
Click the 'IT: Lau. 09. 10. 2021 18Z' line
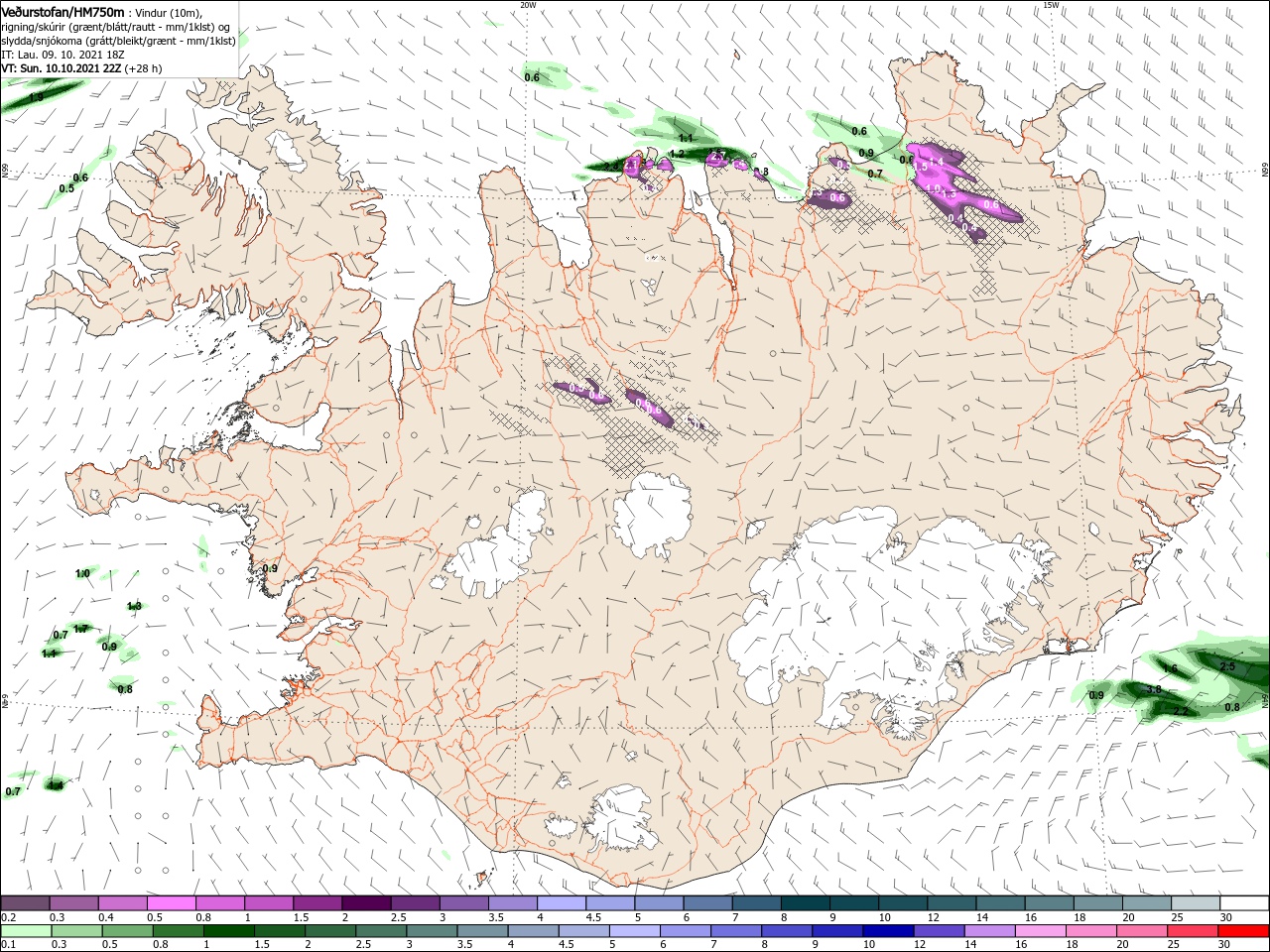[x=62, y=55]
